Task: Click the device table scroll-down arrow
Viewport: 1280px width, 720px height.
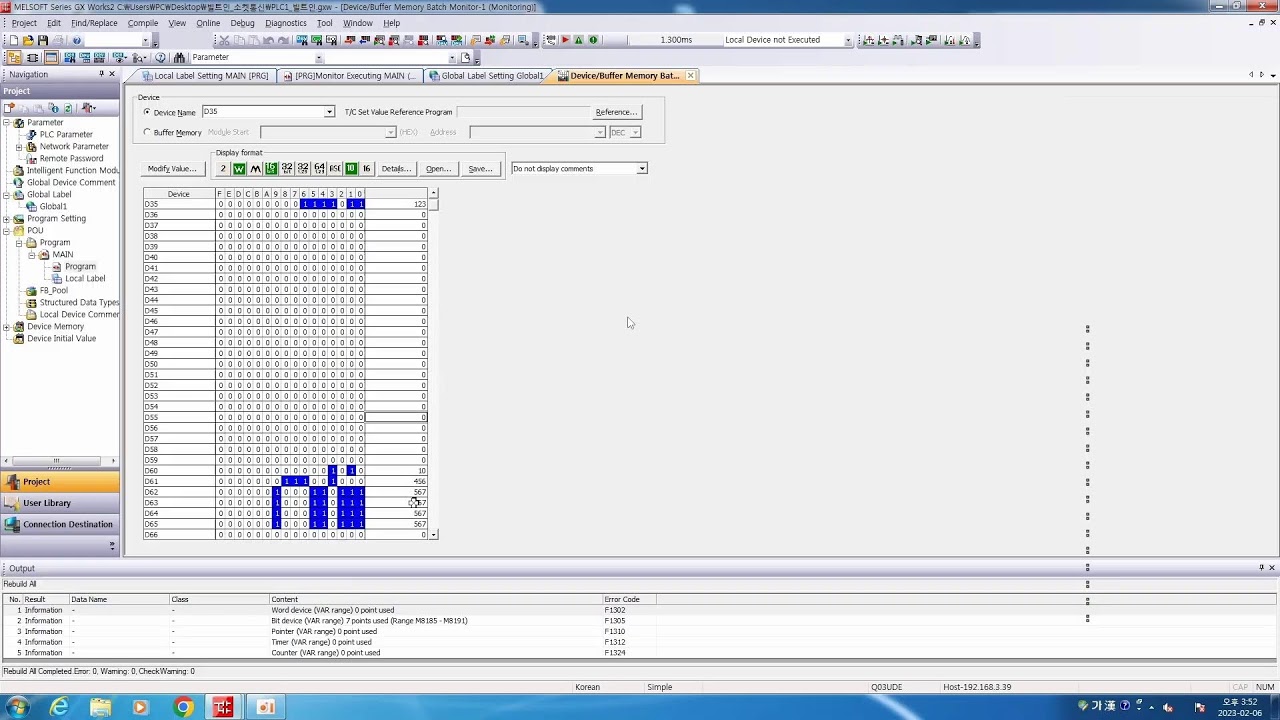Action: [x=433, y=535]
